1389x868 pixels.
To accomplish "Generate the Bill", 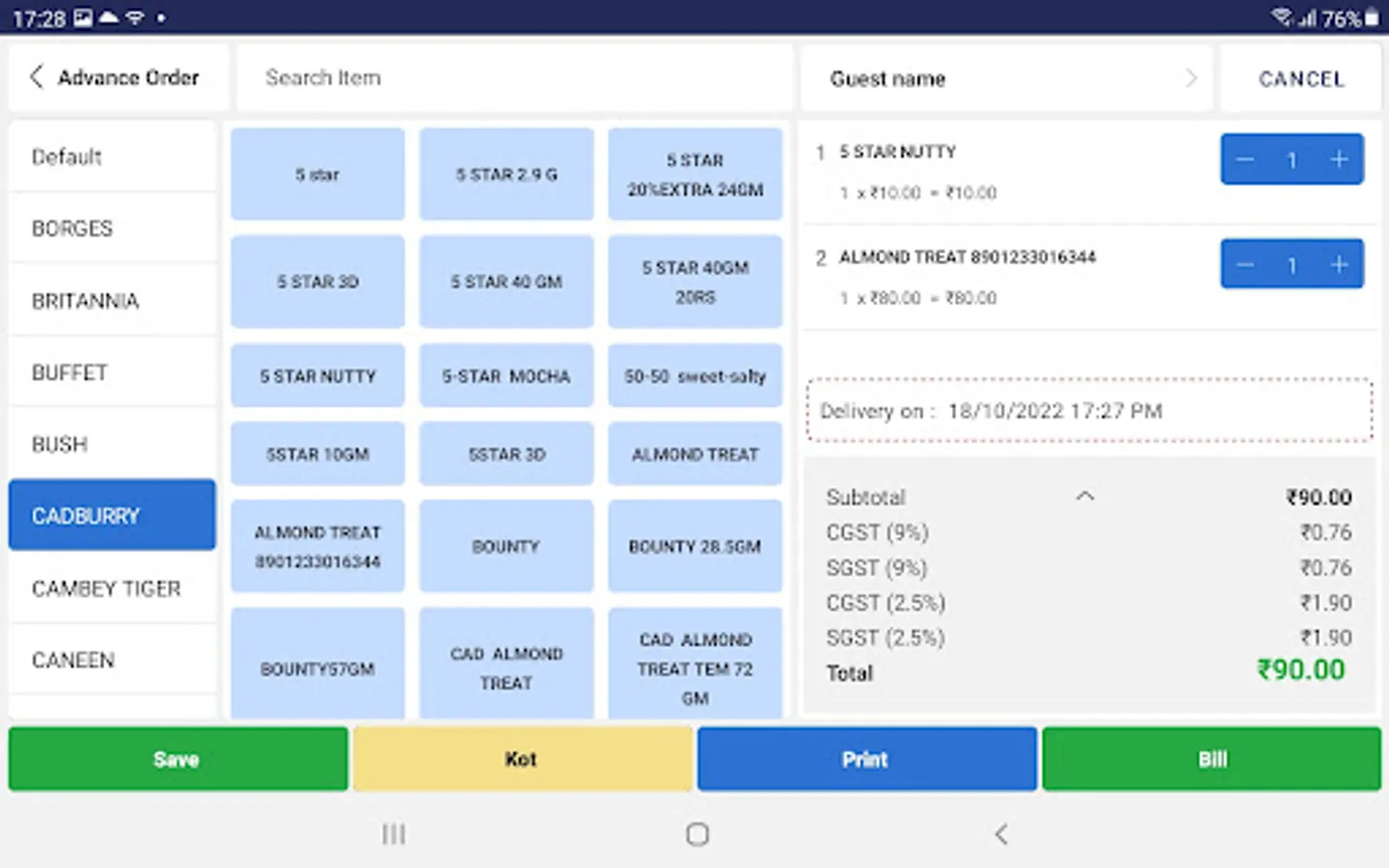I will [1212, 759].
